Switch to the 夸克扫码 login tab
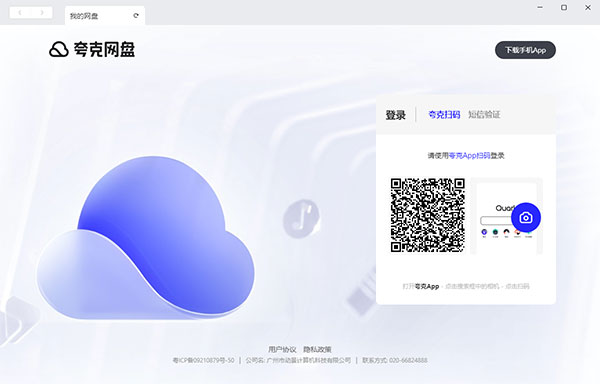The image size is (600, 384). point(444,114)
